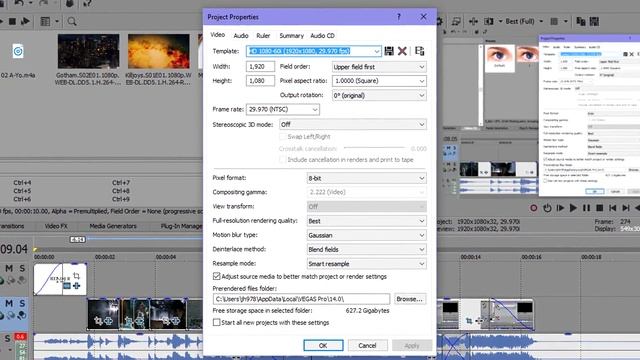Open the Template dropdown
The image size is (640, 360).
pos(376,51)
